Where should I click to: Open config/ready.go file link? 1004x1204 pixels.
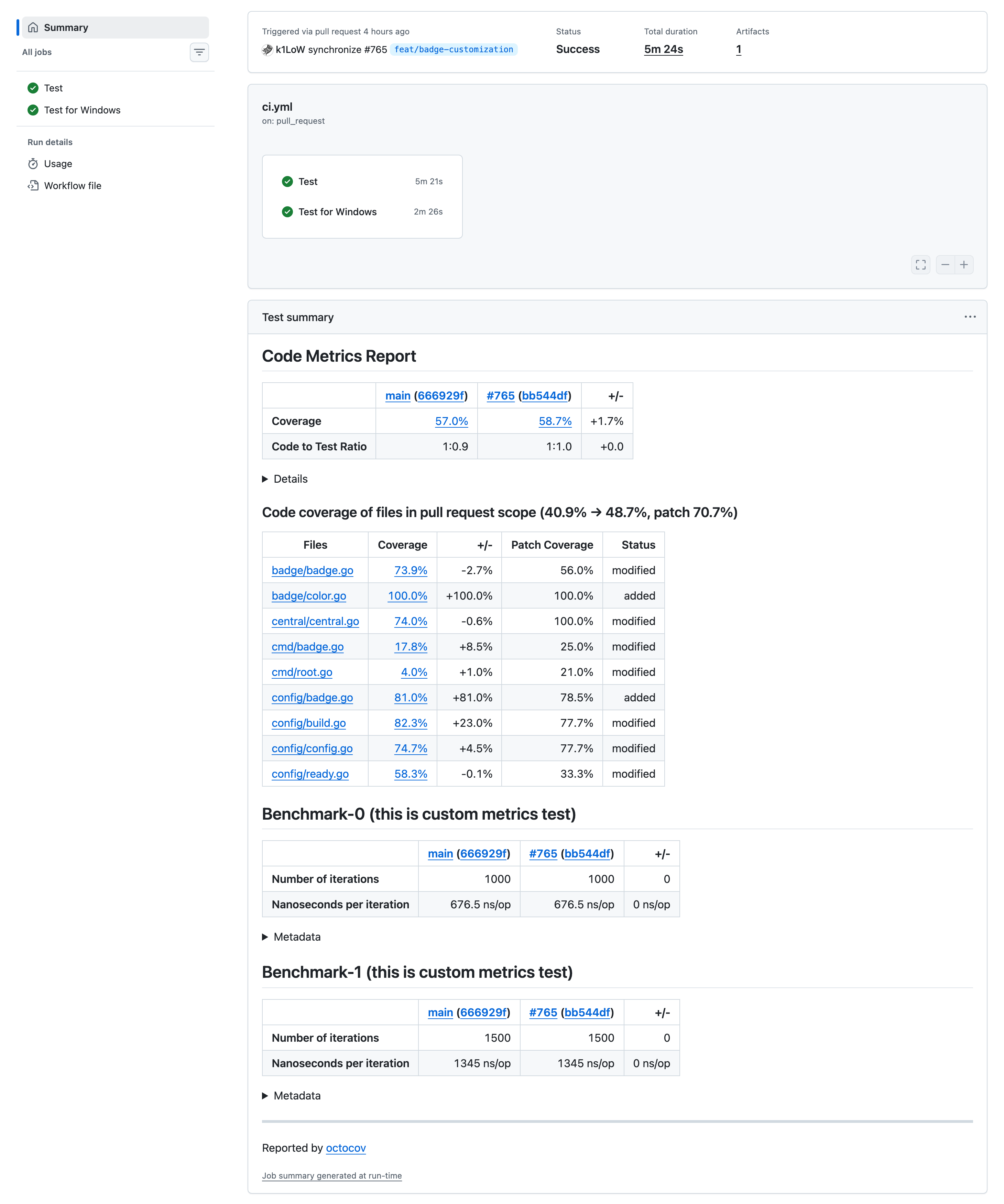click(310, 774)
